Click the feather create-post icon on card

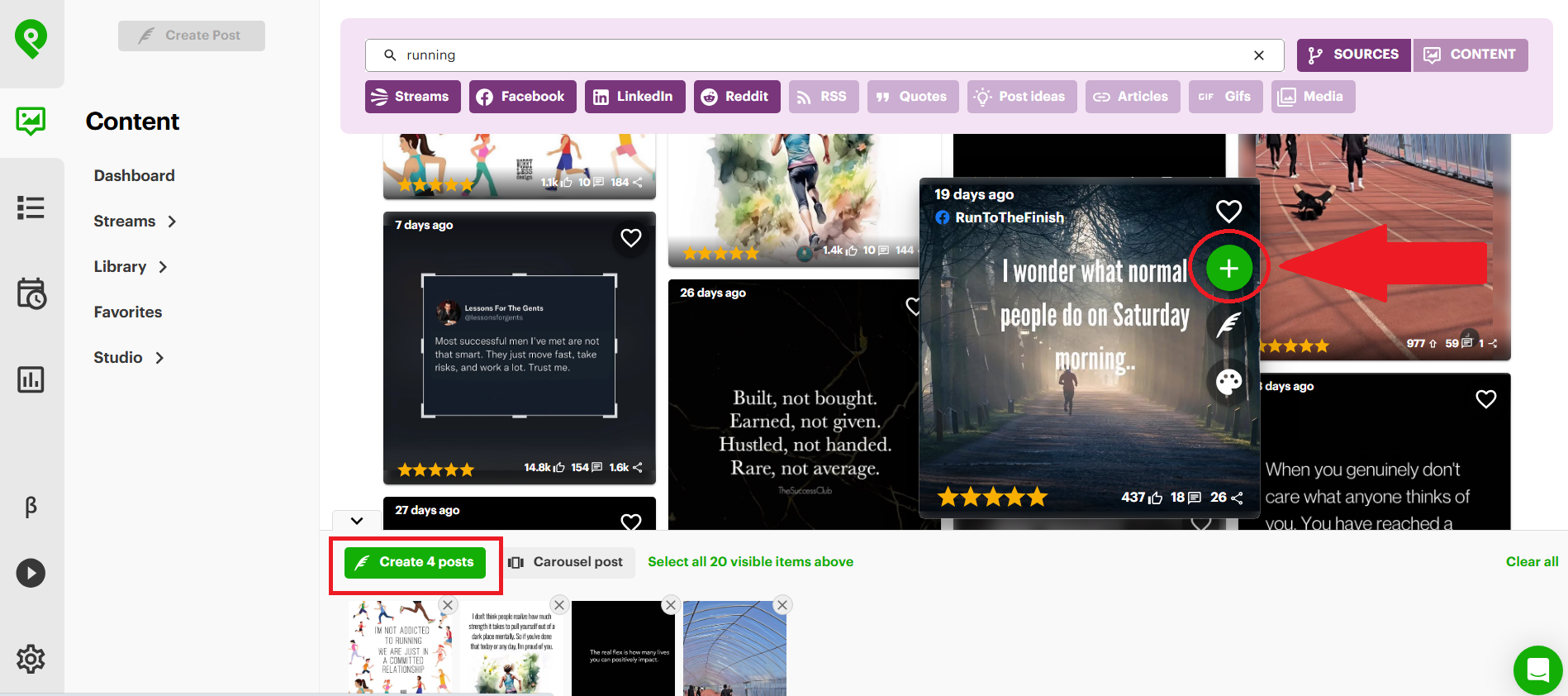1228,325
